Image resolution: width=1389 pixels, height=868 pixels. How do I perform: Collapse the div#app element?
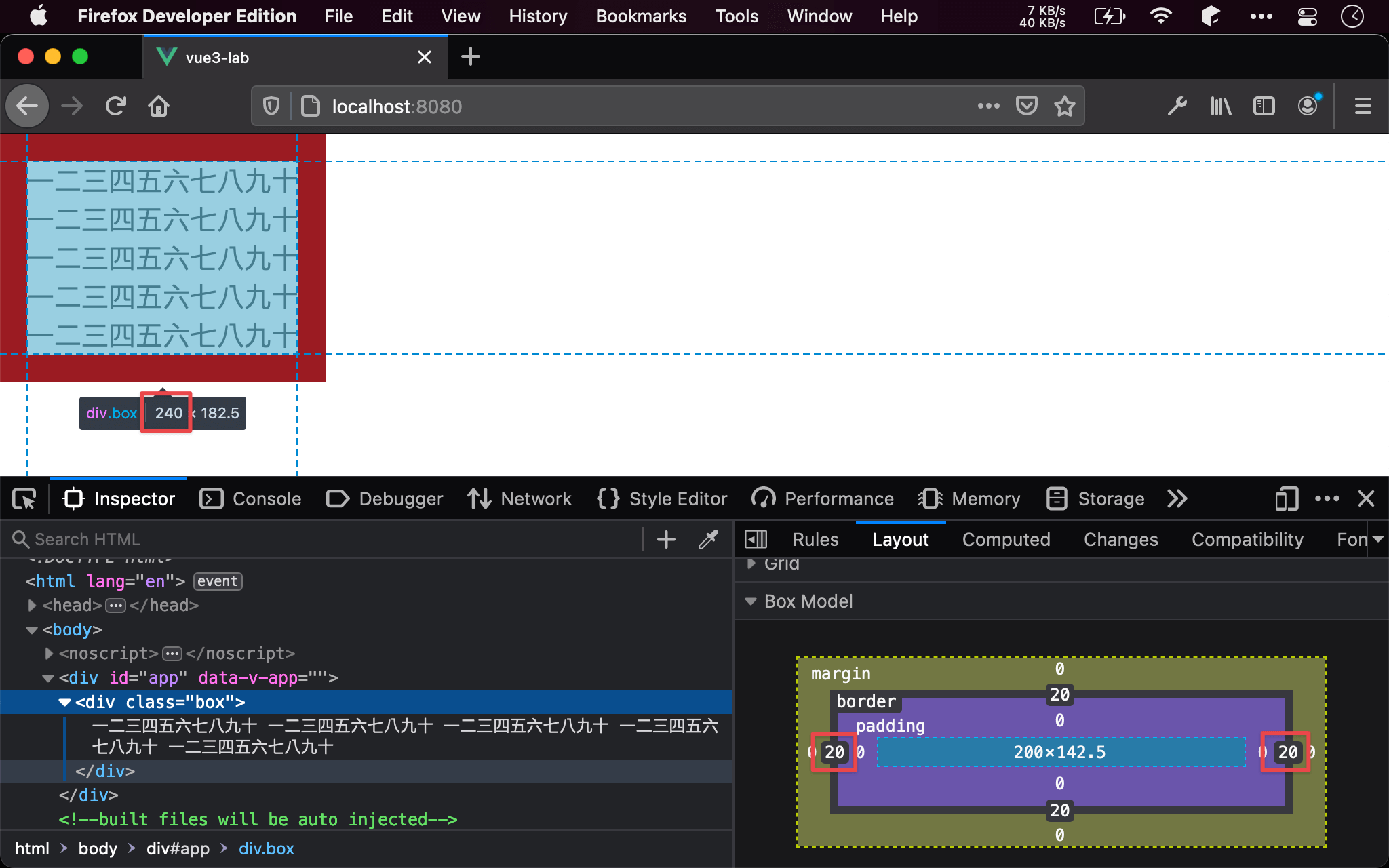(x=48, y=678)
